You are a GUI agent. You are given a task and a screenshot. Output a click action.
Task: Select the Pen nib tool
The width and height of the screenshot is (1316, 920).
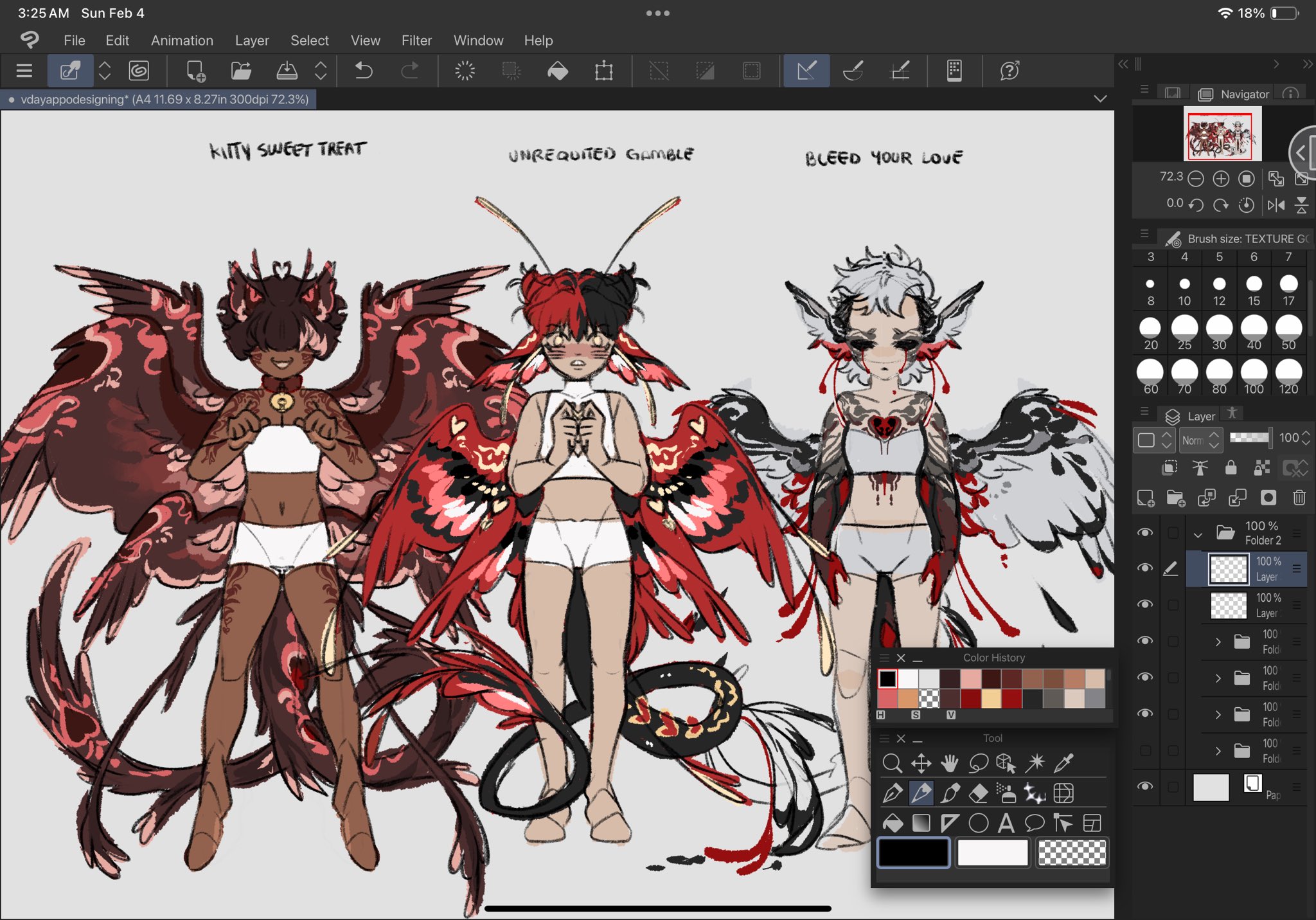point(892,793)
